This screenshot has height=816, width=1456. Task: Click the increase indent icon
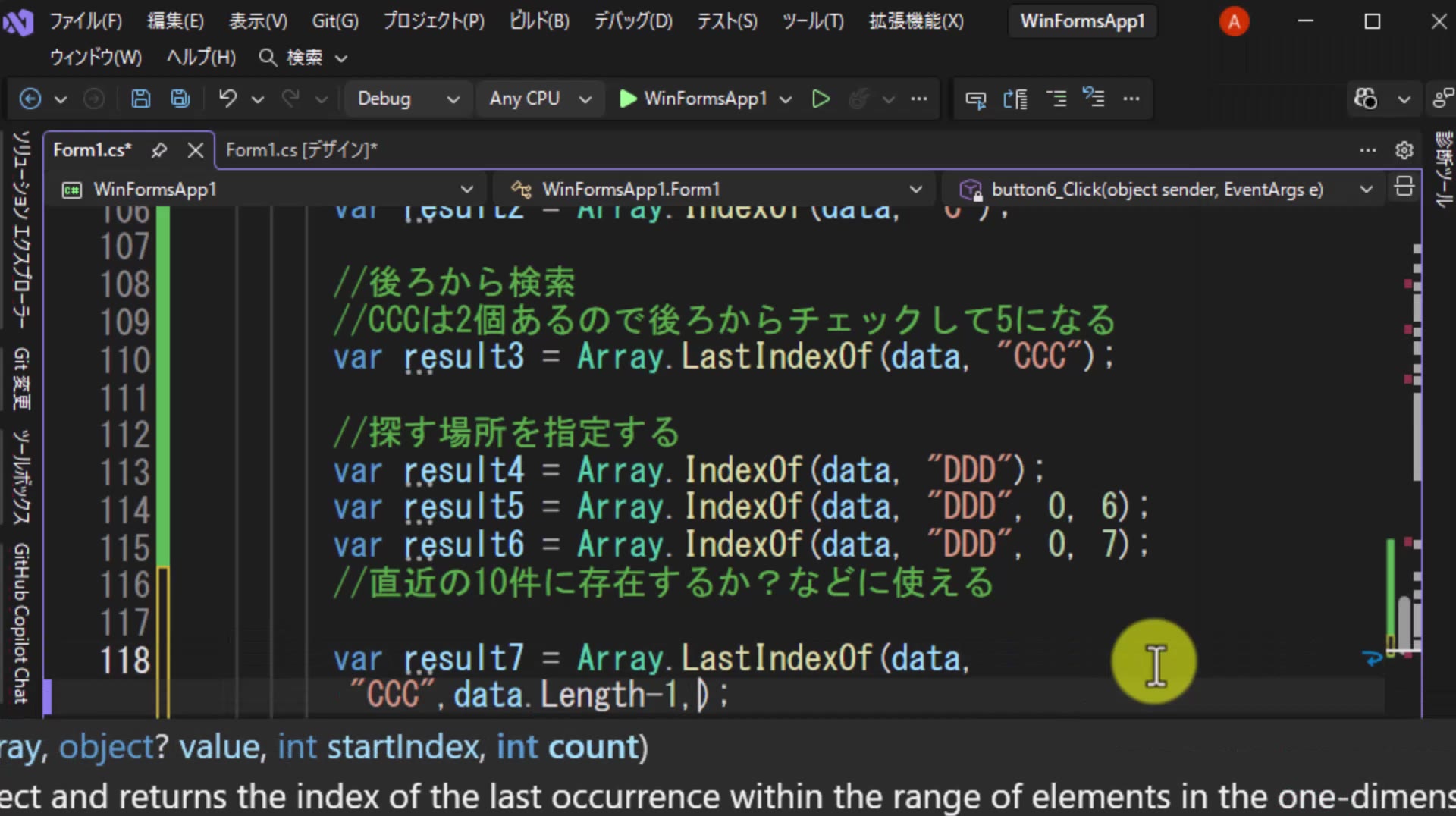[1094, 99]
